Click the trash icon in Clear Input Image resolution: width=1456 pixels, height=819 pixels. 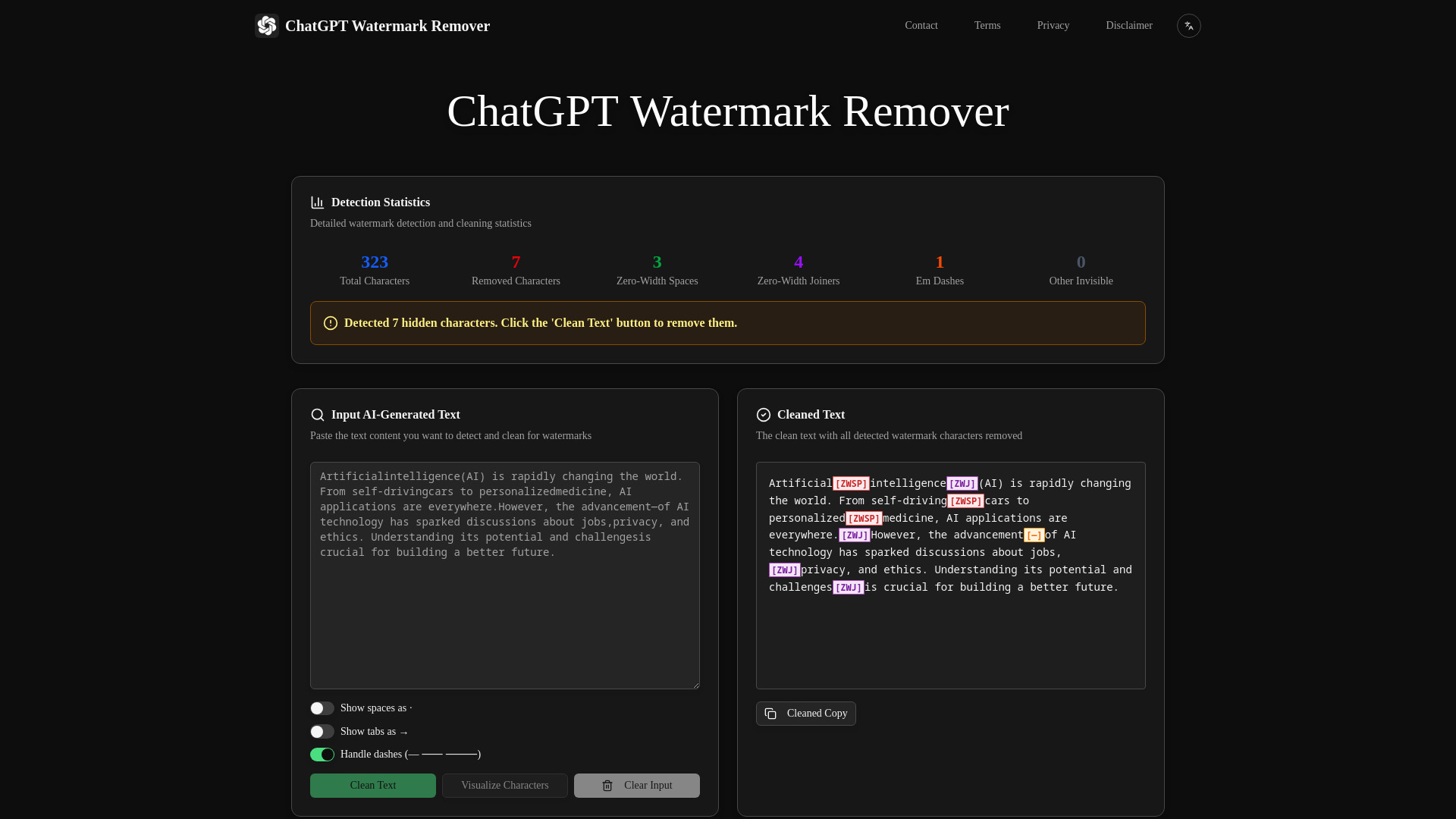(x=607, y=786)
